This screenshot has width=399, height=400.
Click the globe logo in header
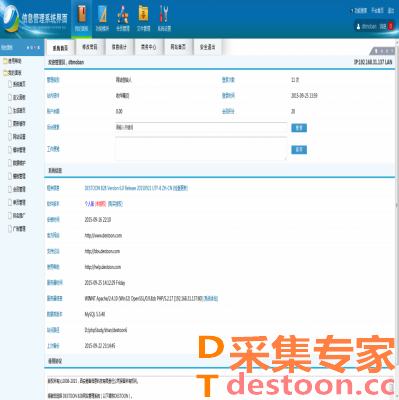pos(10,19)
